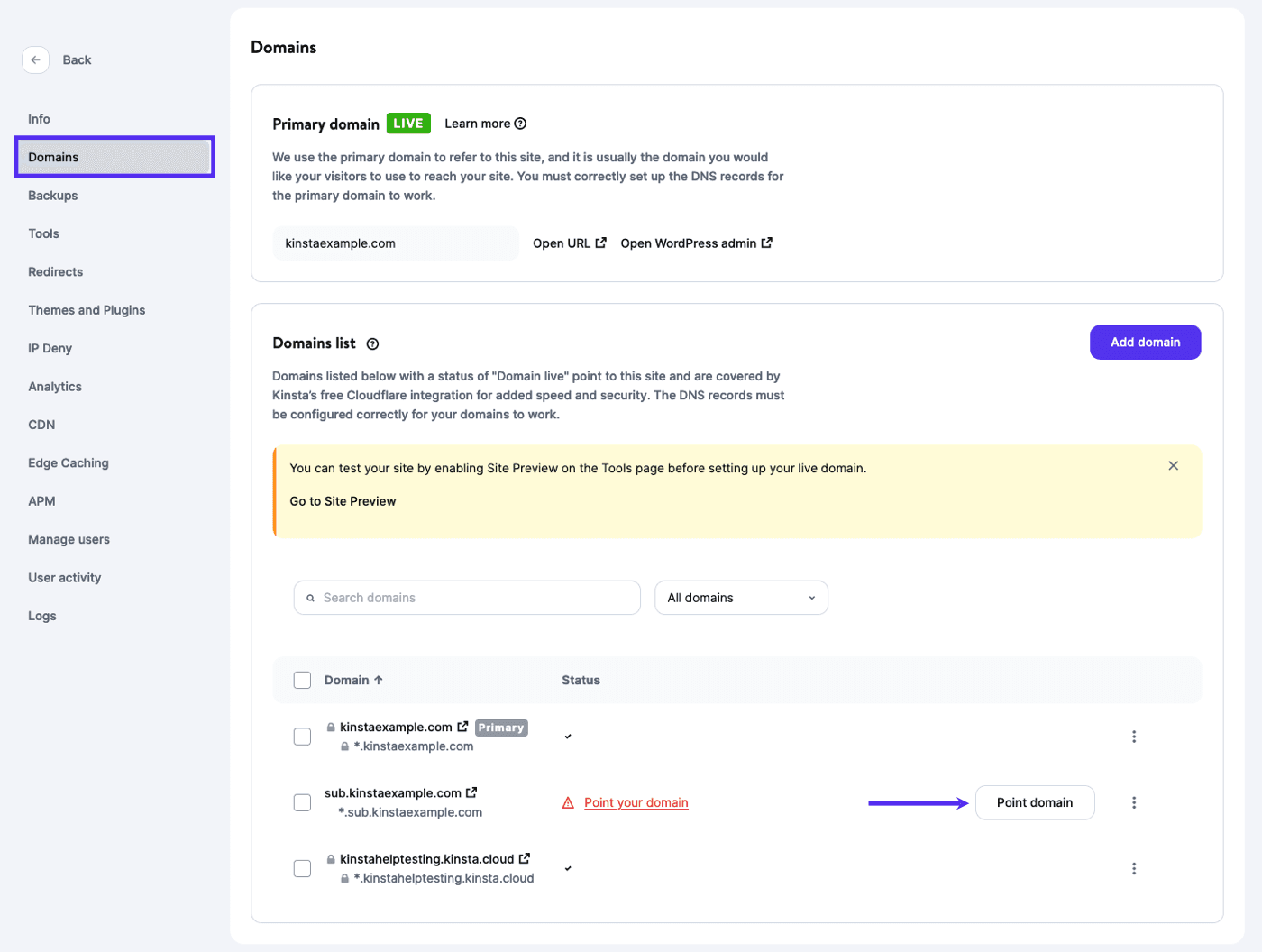Switch to the Backups section
The width and height of the screenshot is (1262, 952).
(54, 195)
